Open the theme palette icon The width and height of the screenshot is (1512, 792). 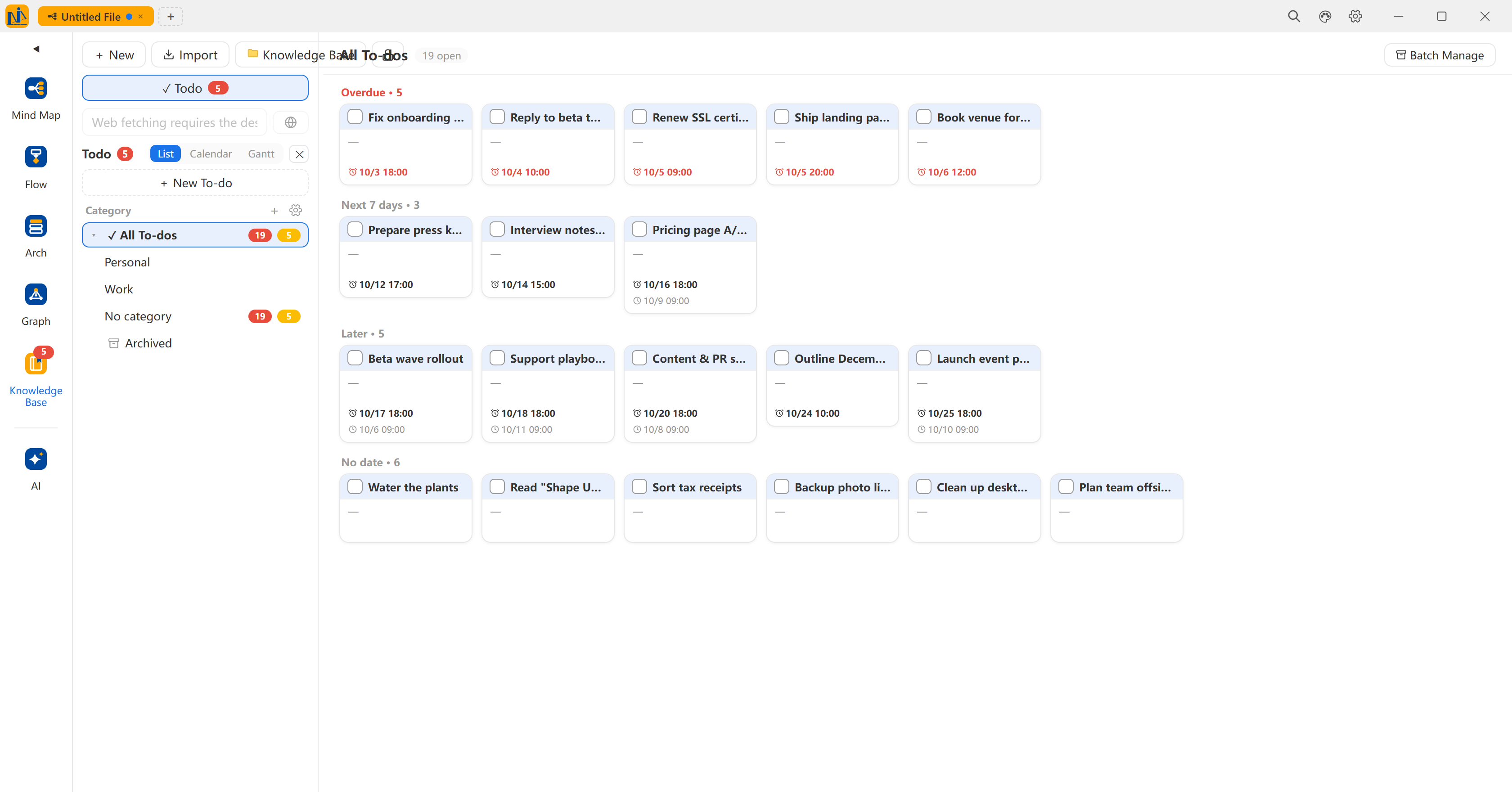click(x=1325, y=17)
